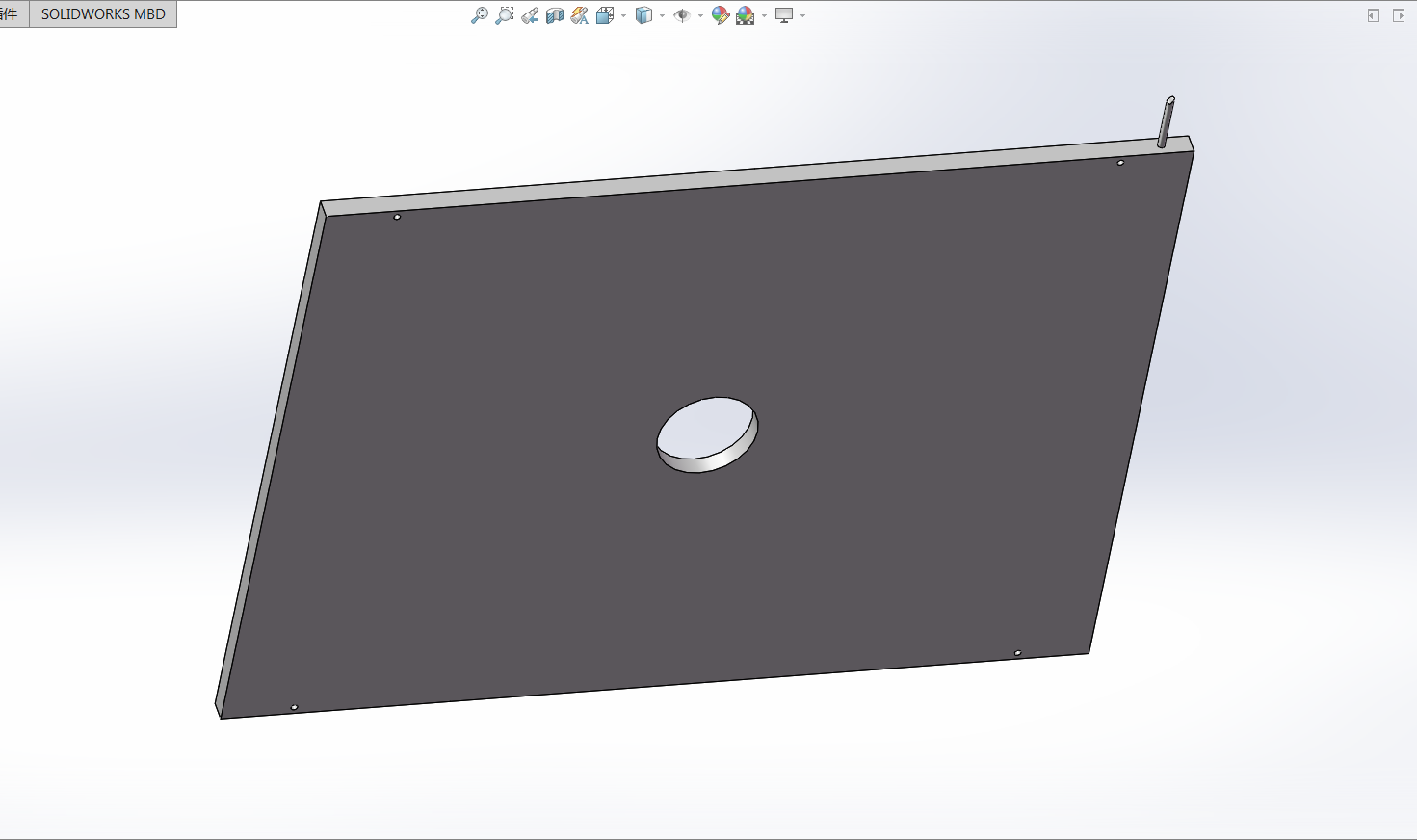This screenshot has height=840, width=1417.
Task: Toggle the Hide/Show Items eye icon
Action: [x=682, y=15]
